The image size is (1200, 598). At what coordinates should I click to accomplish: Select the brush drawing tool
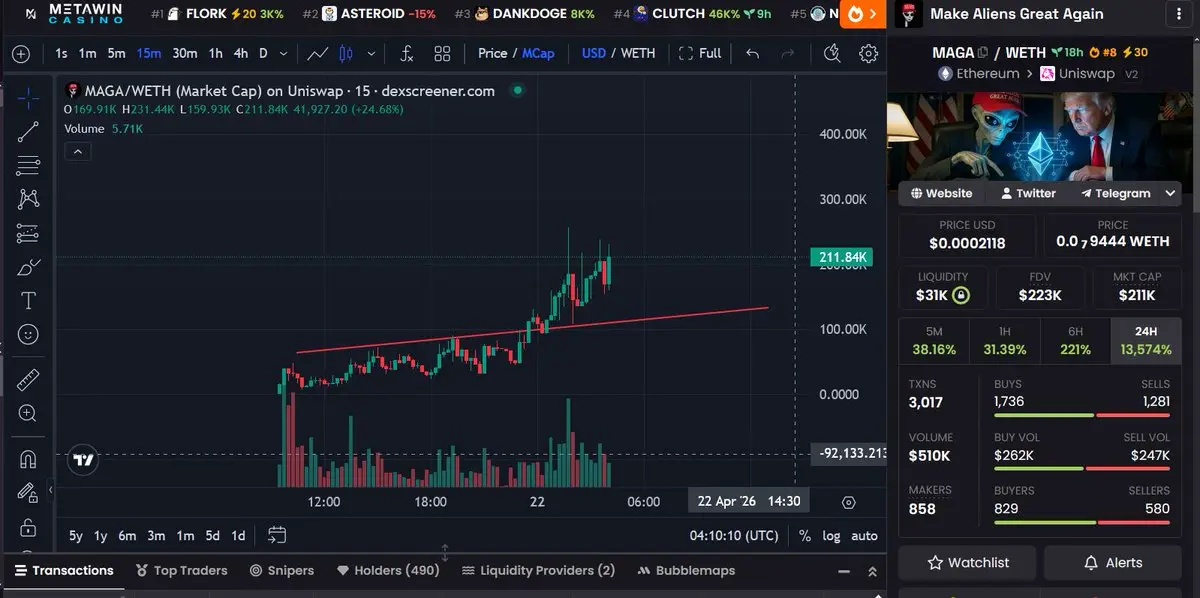point(28,267)
